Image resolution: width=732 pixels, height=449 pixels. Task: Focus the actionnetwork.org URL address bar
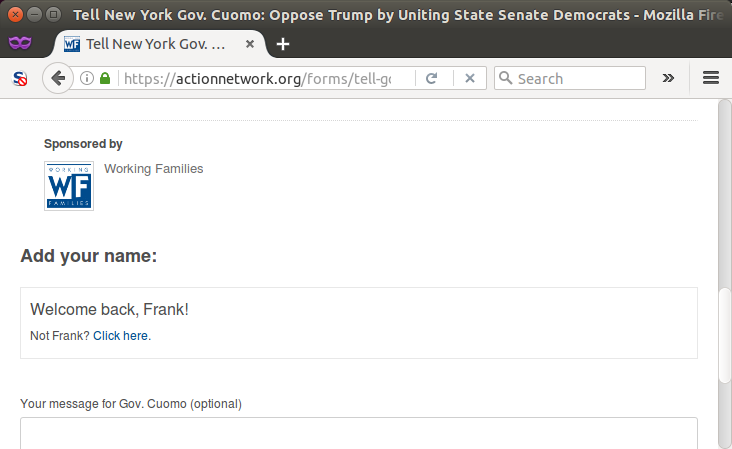click(x=268, y=78)
